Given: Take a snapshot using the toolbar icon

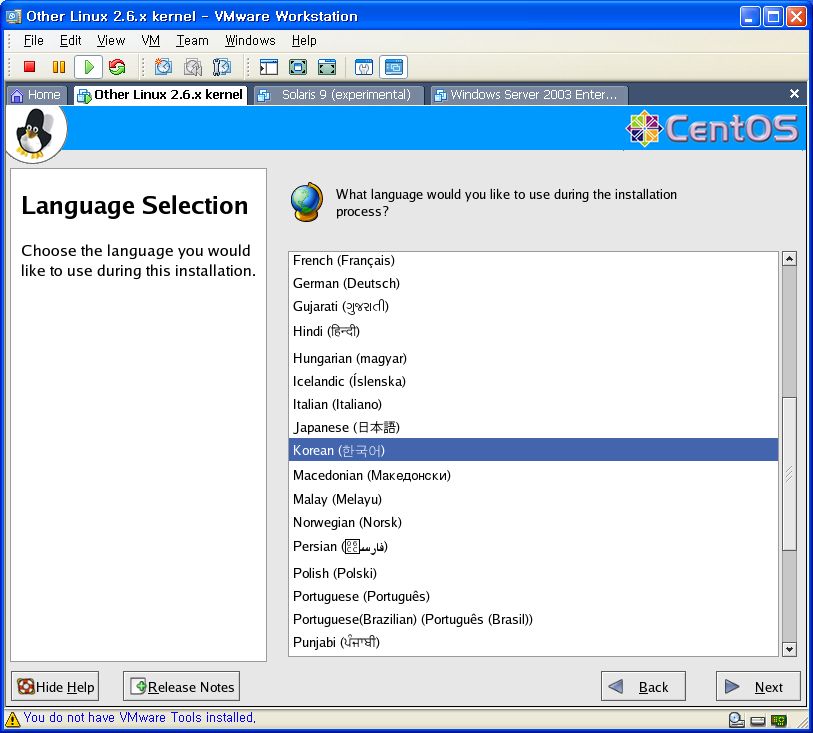Looking at the screenshot, I should click(163, 67).
